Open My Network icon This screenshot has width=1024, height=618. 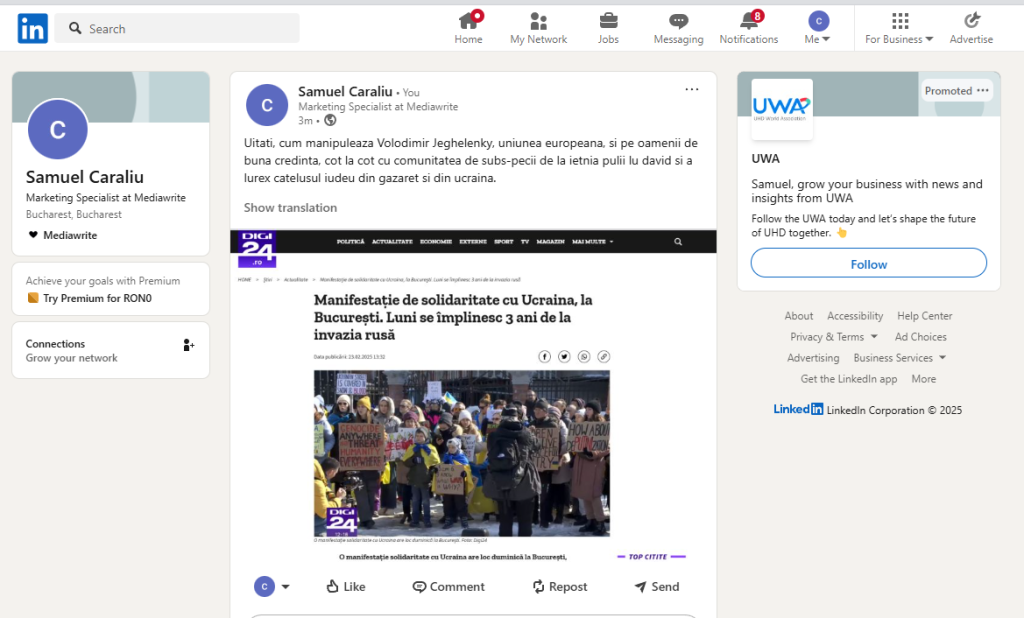point(538,21)
